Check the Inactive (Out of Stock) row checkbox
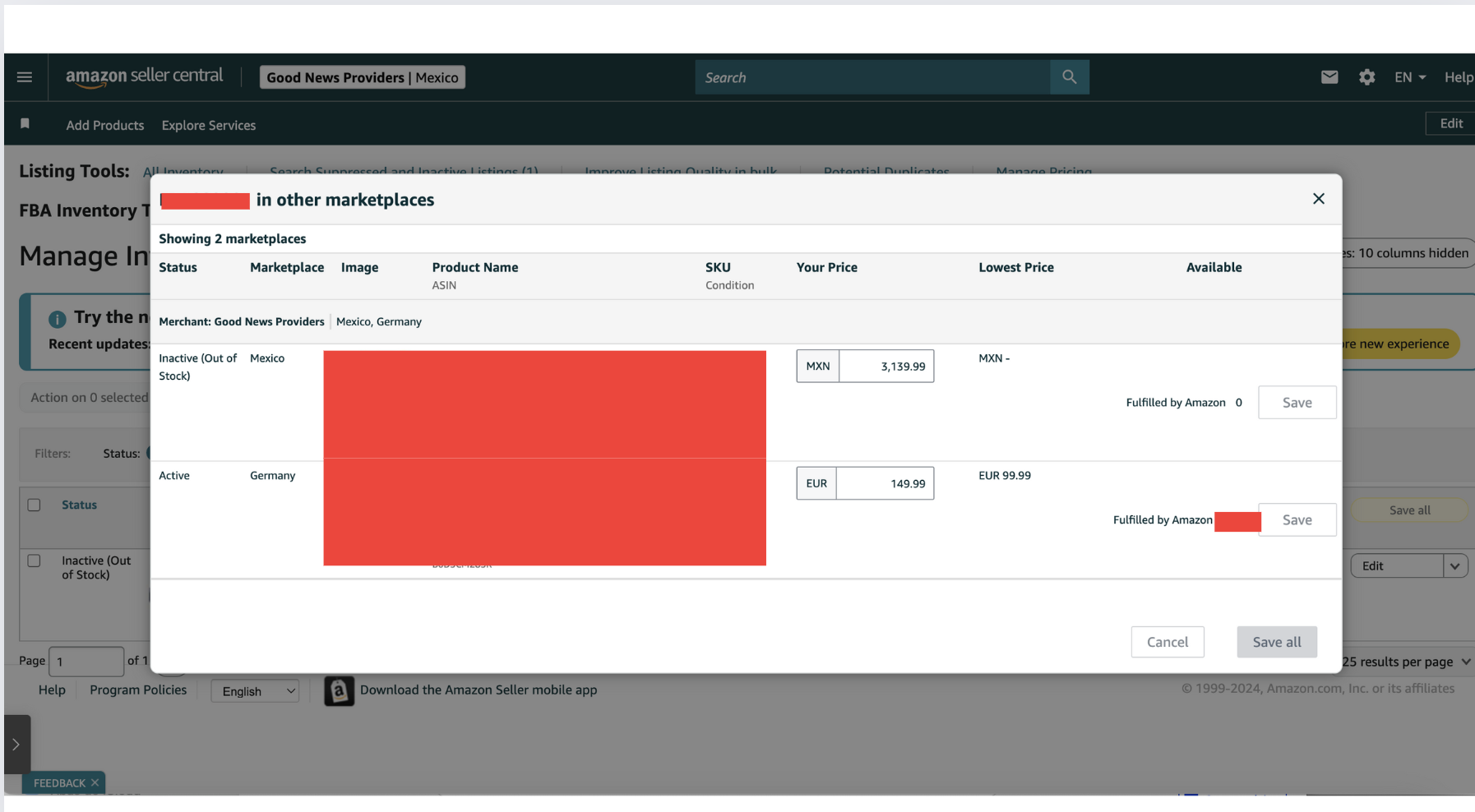Screen dimensions: 1475x812 pyautogui.click(x=34, y=561)
